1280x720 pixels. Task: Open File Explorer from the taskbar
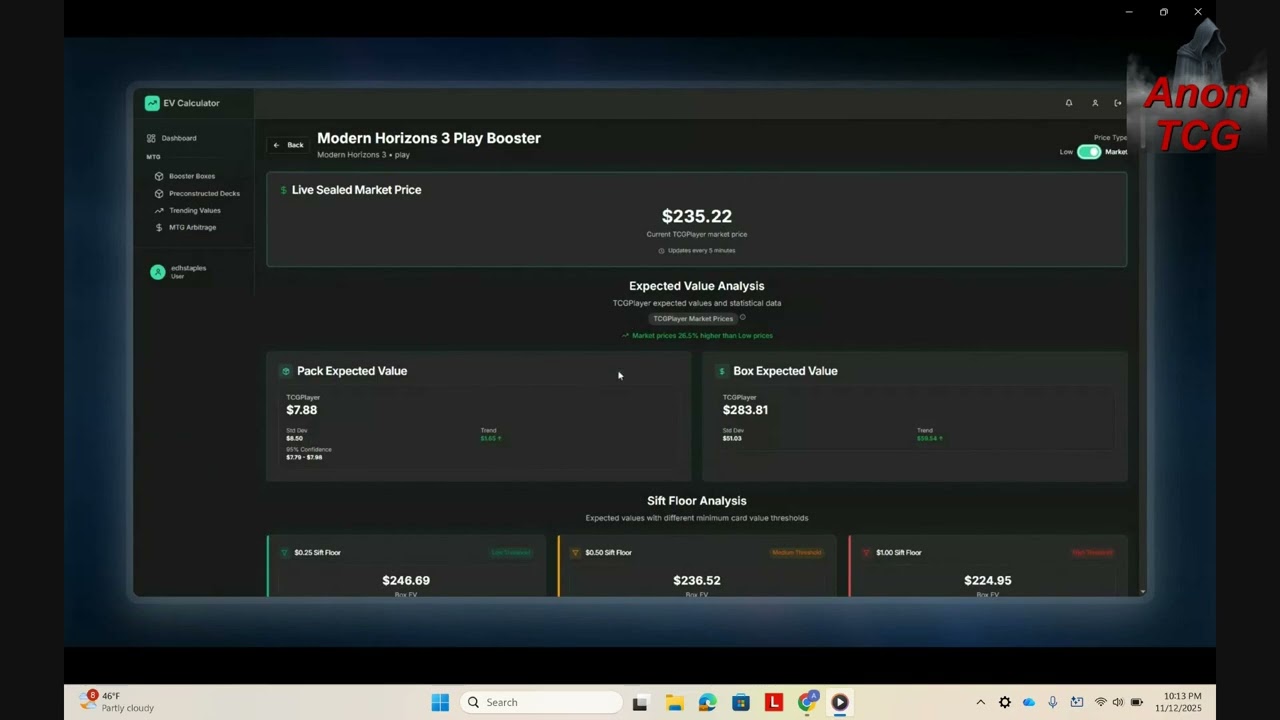pos(675,702)
